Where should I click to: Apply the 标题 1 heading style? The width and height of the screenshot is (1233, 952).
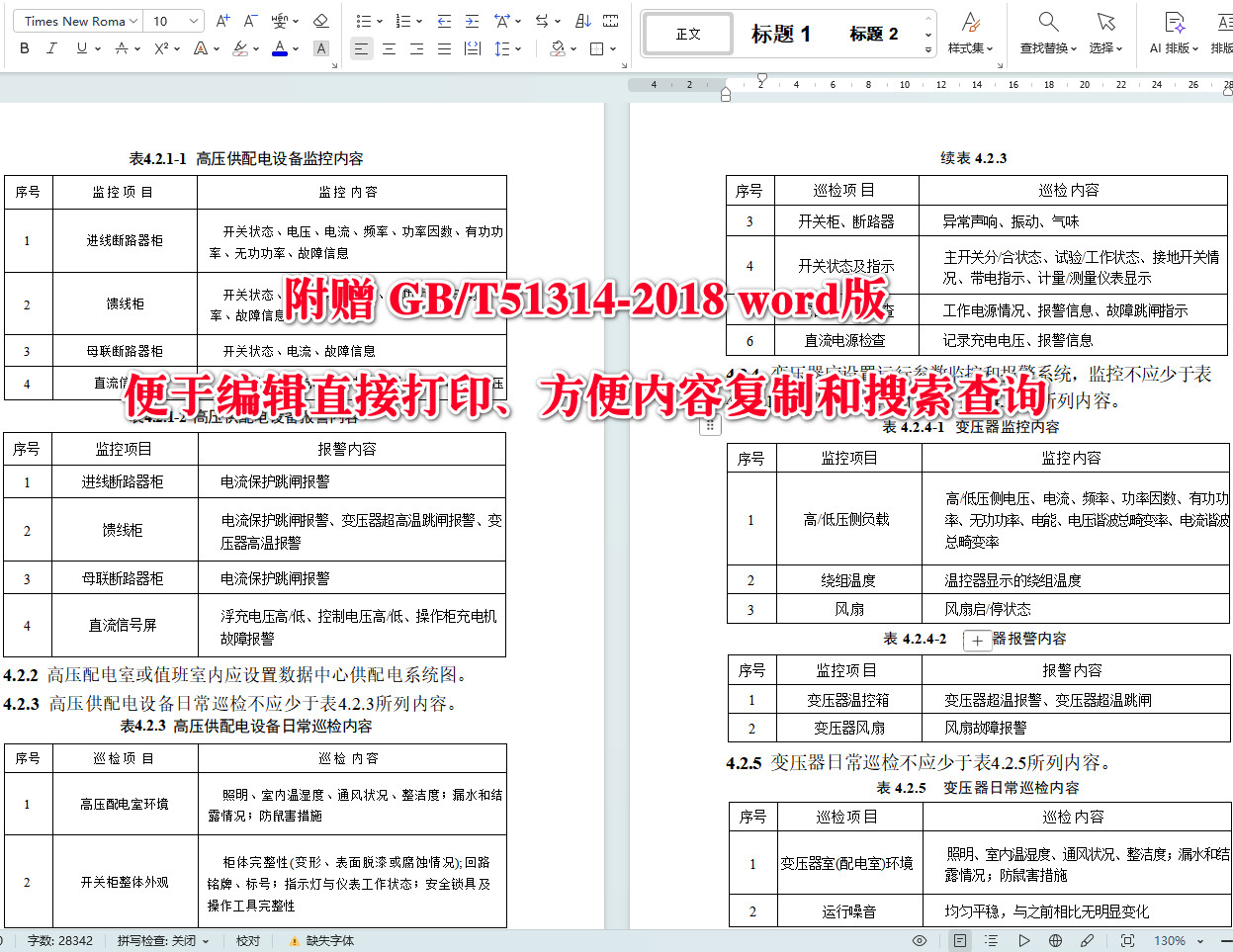(780, 34)
